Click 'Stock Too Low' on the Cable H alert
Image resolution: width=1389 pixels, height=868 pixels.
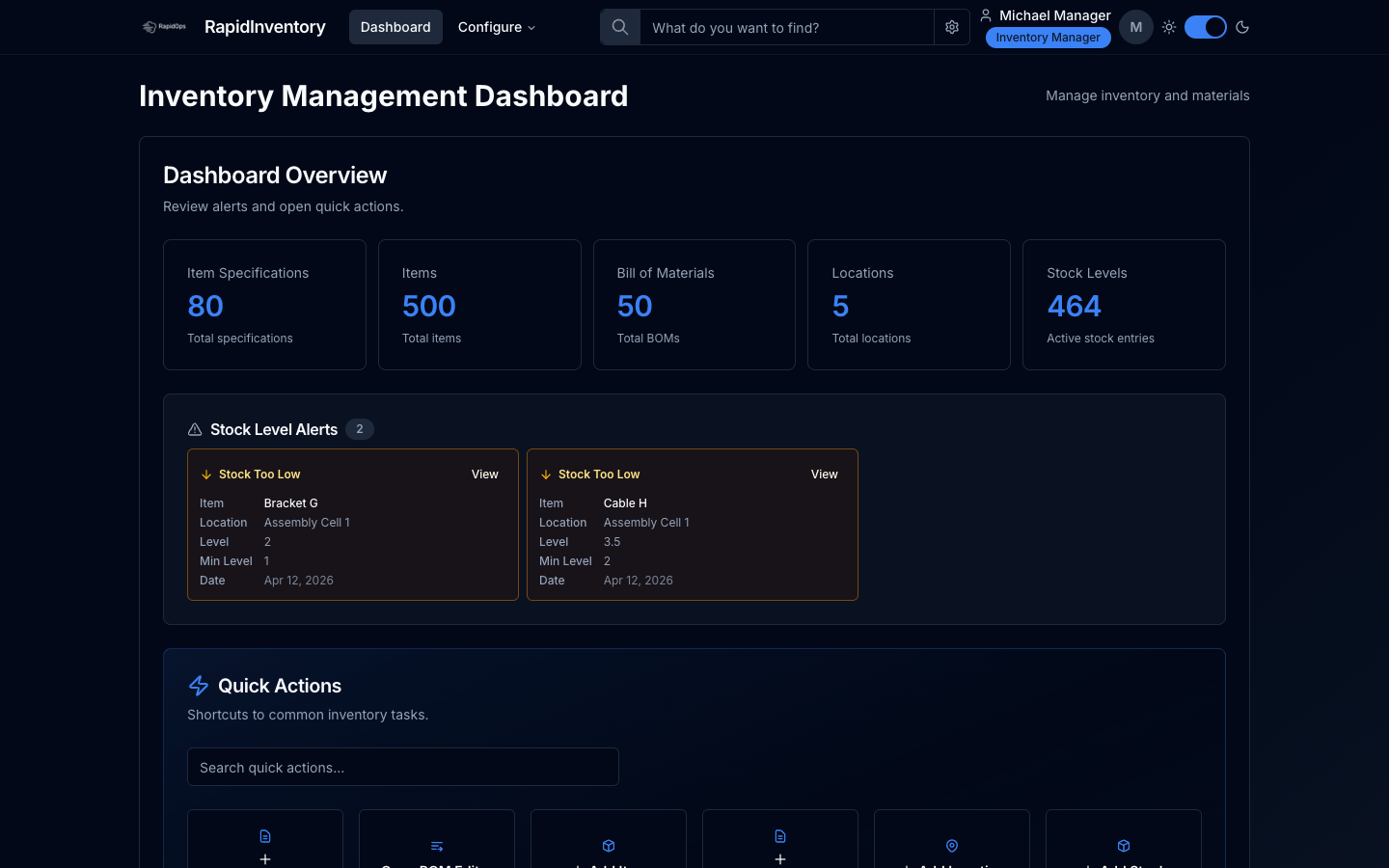[x=599, y=475]
